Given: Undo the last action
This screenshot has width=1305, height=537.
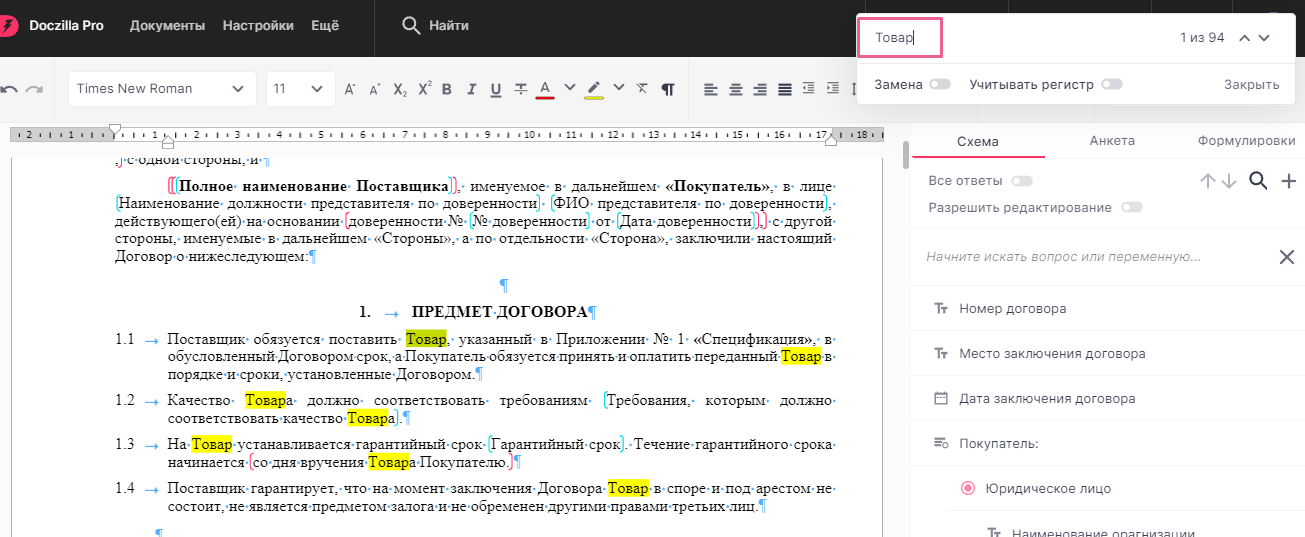Looking at the screenshot, I should (9, 89).
